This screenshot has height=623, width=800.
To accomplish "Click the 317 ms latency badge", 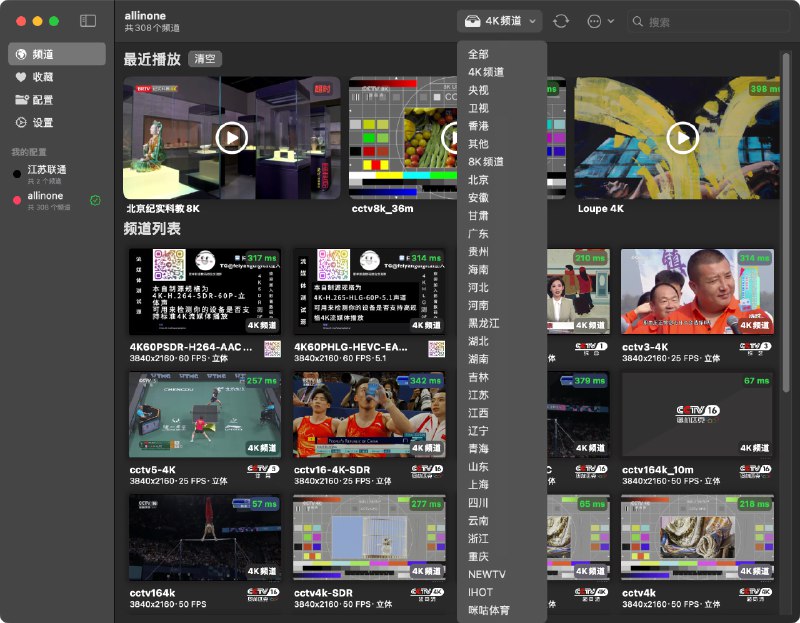I will 261,258.
